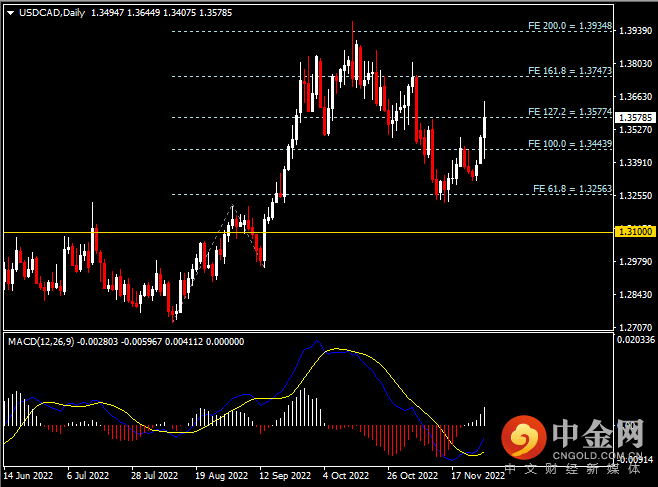The image size is (658, 487).
Task: Click the 1.39390 price on the scale
Action: tap(634, 31)
